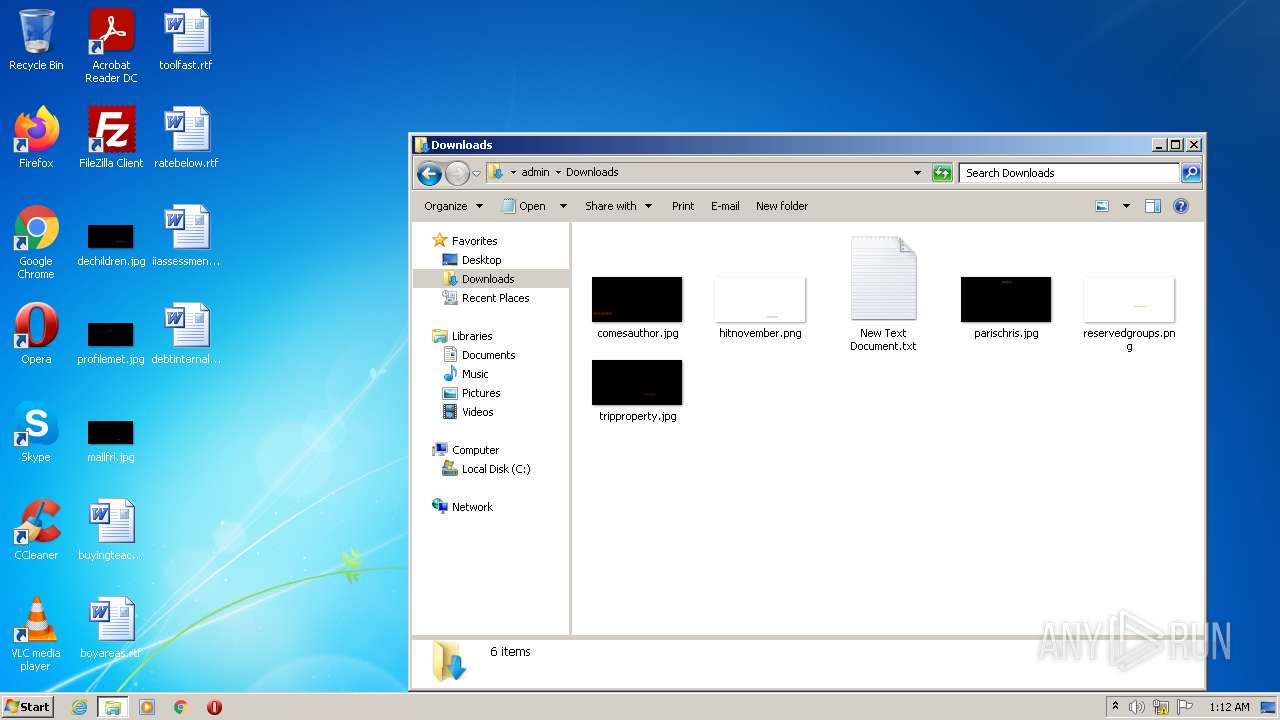The image size is (1280, 720).
Task: Select mallfri.jpg on the desktop
Action: pyautogui.click(x=111, y=441)
